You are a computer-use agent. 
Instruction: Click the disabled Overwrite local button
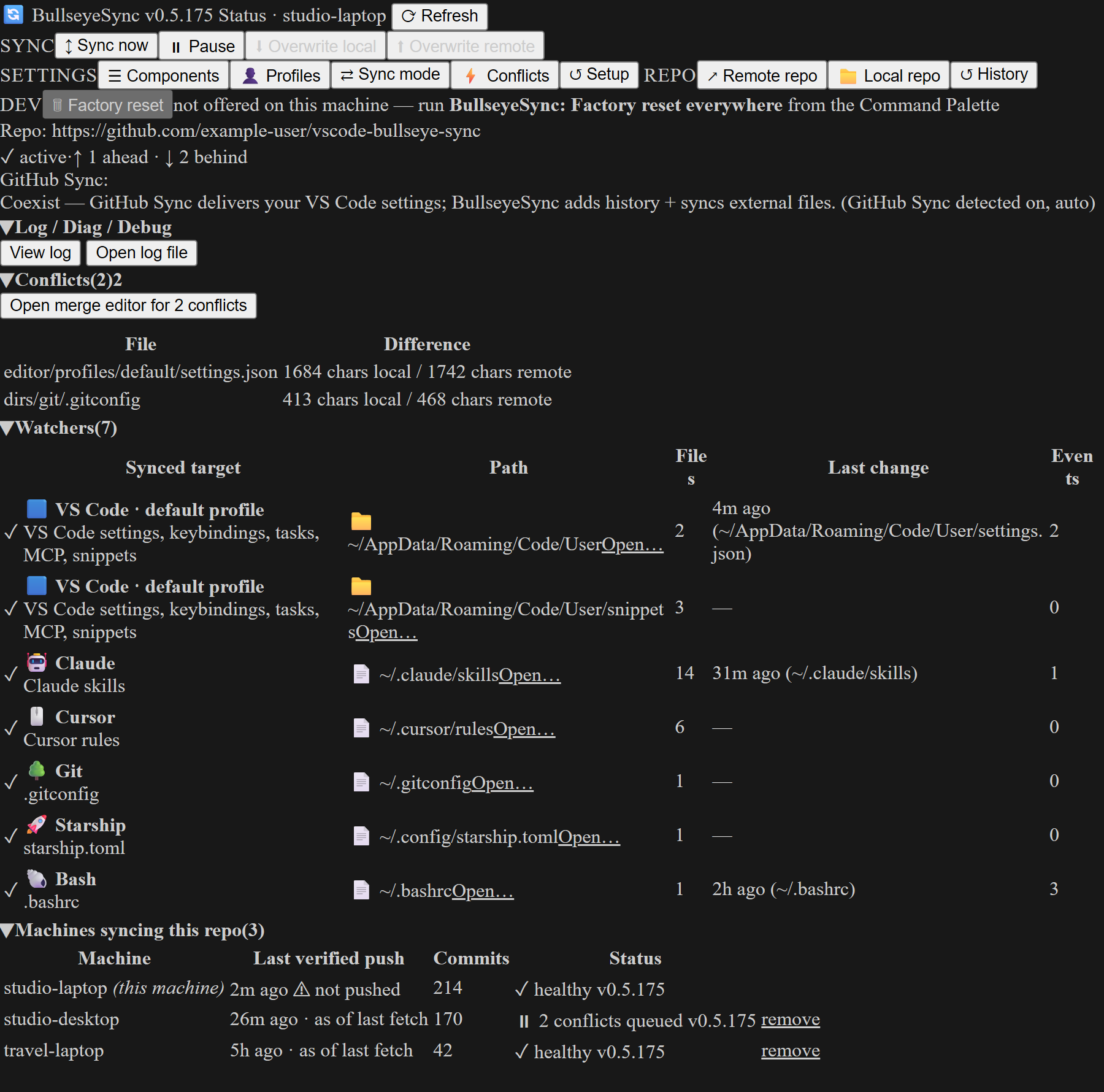coord(315,46)
